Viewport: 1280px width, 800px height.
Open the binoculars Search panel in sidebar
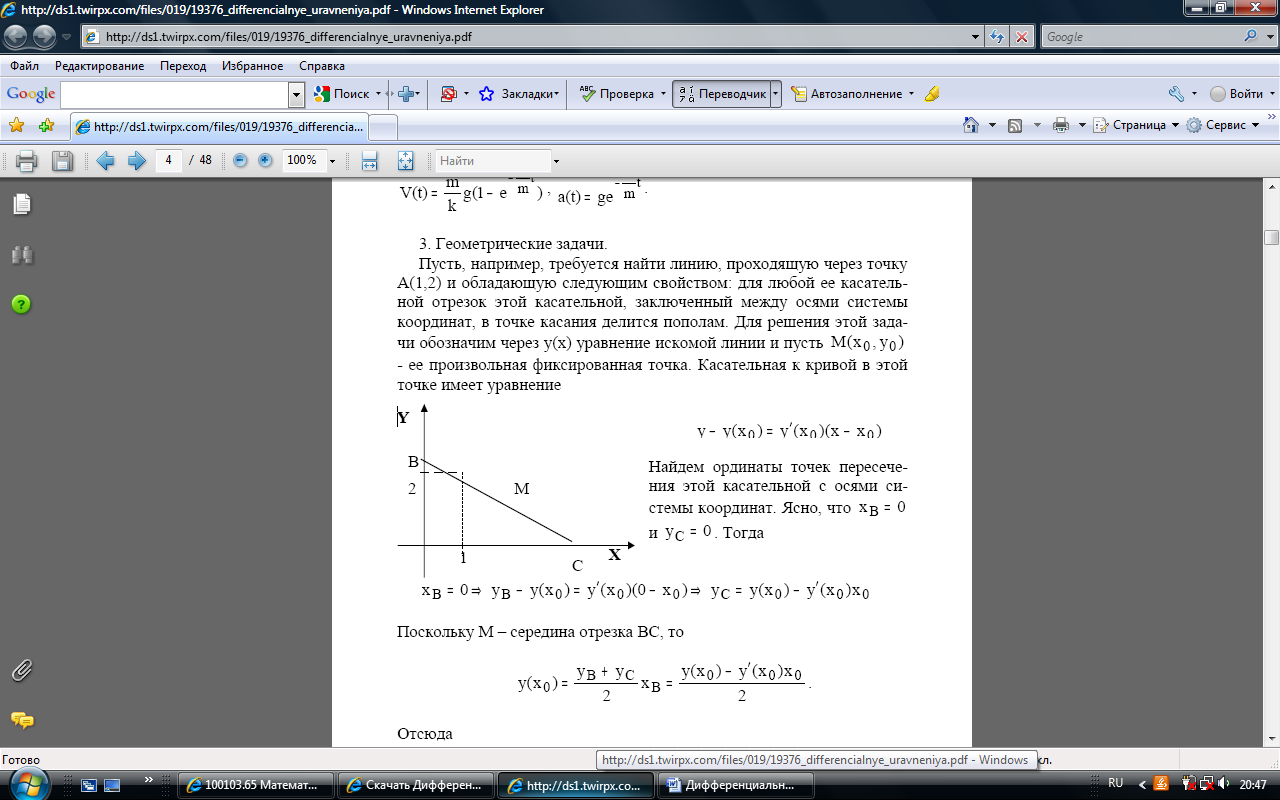click(22, 255)
